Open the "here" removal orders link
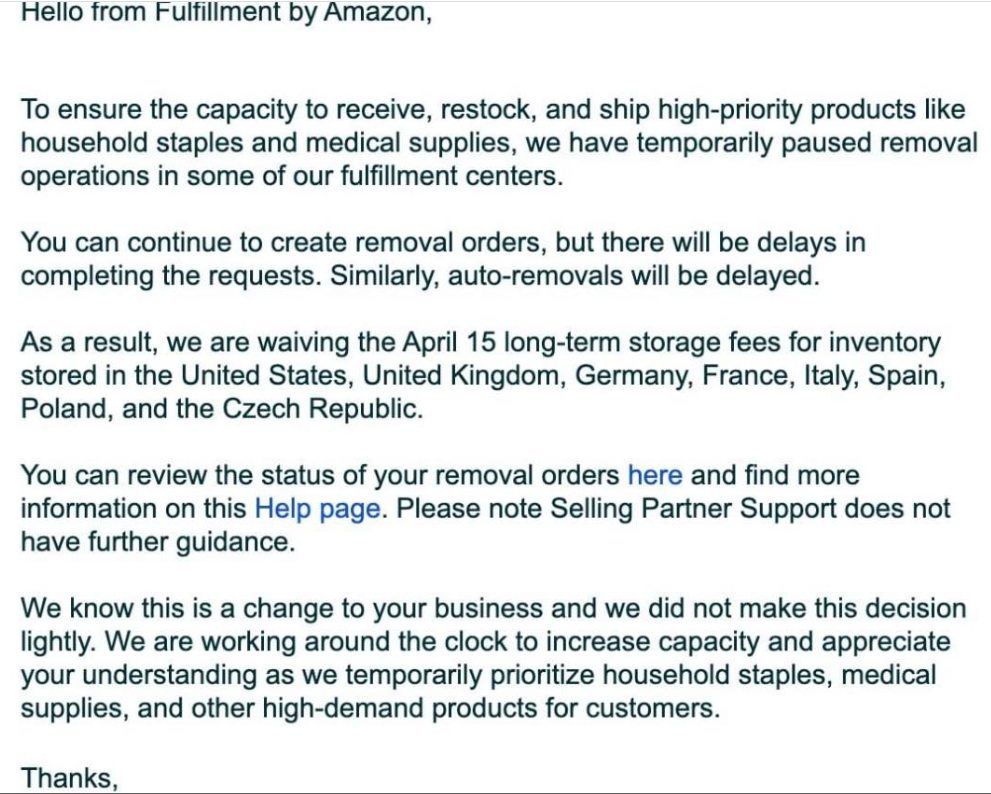991x794 pixels. tap(655, 475)
